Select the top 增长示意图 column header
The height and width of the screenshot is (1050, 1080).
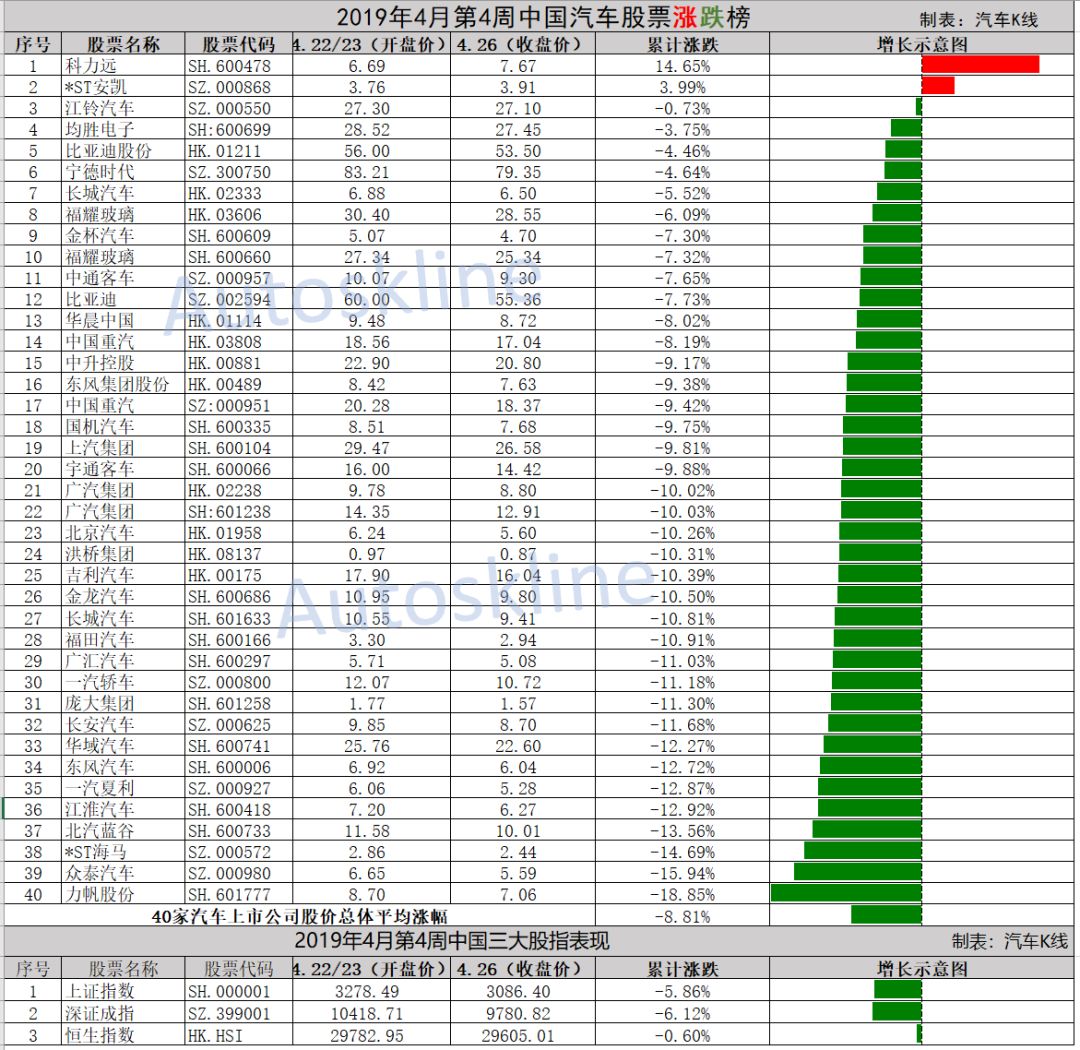click(x=922, y=45)
